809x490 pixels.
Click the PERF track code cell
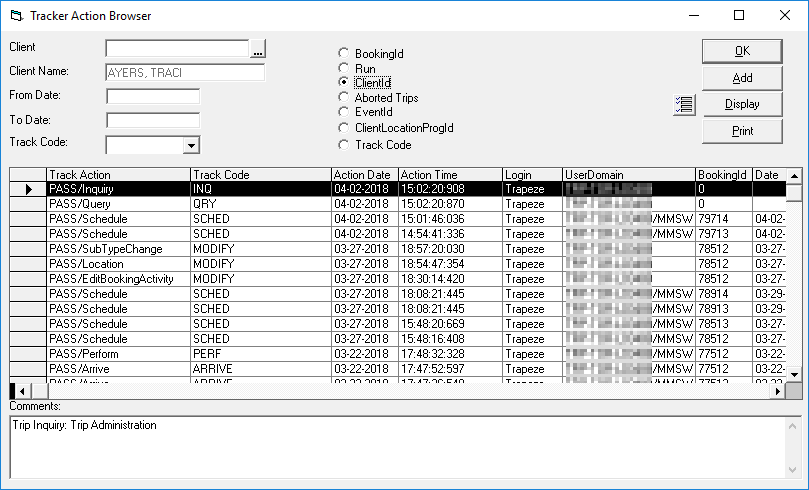click(261, 354)
